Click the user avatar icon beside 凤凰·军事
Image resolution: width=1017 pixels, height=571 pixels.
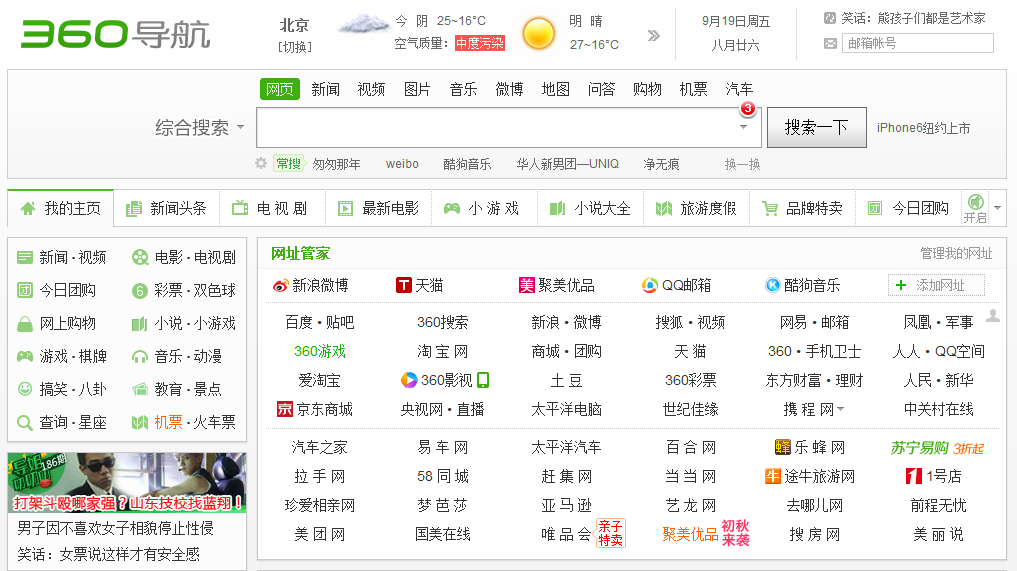tap(992, 316)
